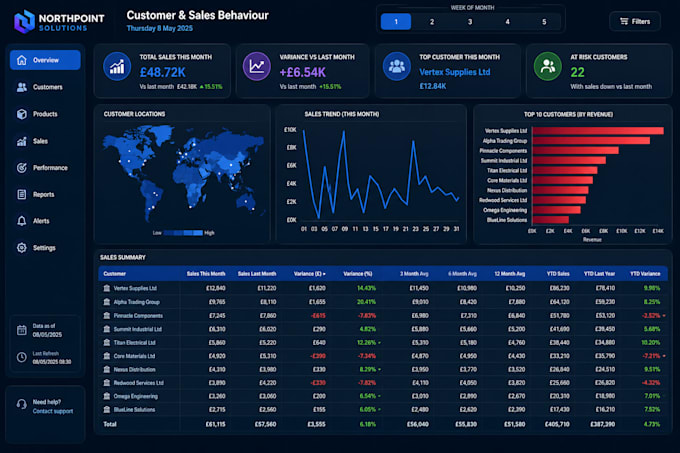Click the Top Customer group icon

397,66
